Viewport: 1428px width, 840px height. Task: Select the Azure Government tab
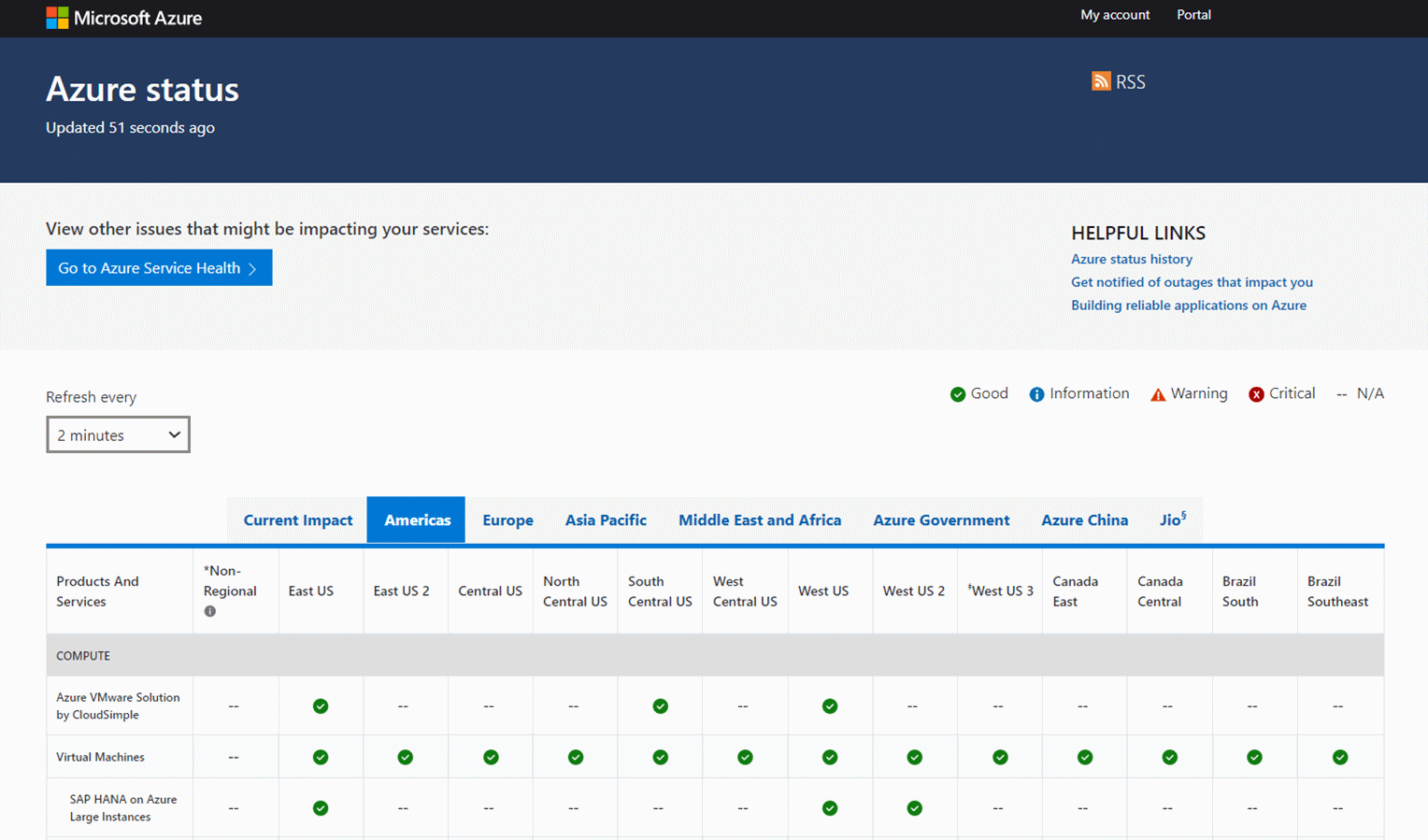[941, 520]
